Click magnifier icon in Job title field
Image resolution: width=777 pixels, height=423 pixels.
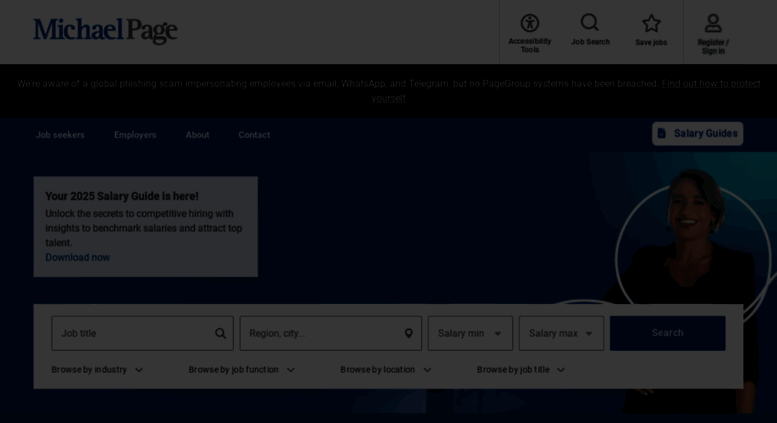221,333
